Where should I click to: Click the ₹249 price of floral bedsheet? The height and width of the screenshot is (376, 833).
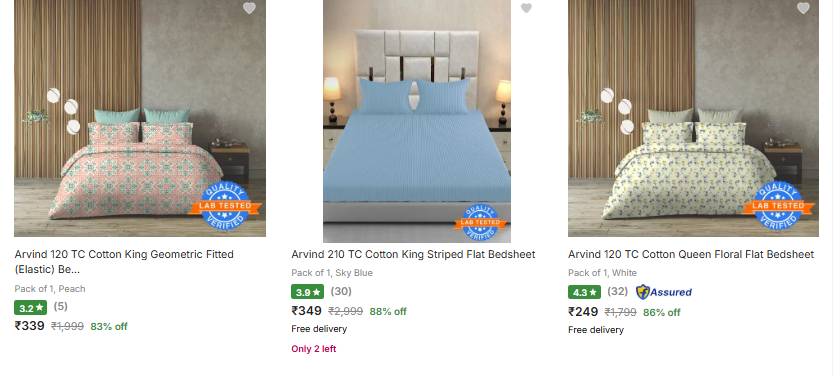[583, 312]
